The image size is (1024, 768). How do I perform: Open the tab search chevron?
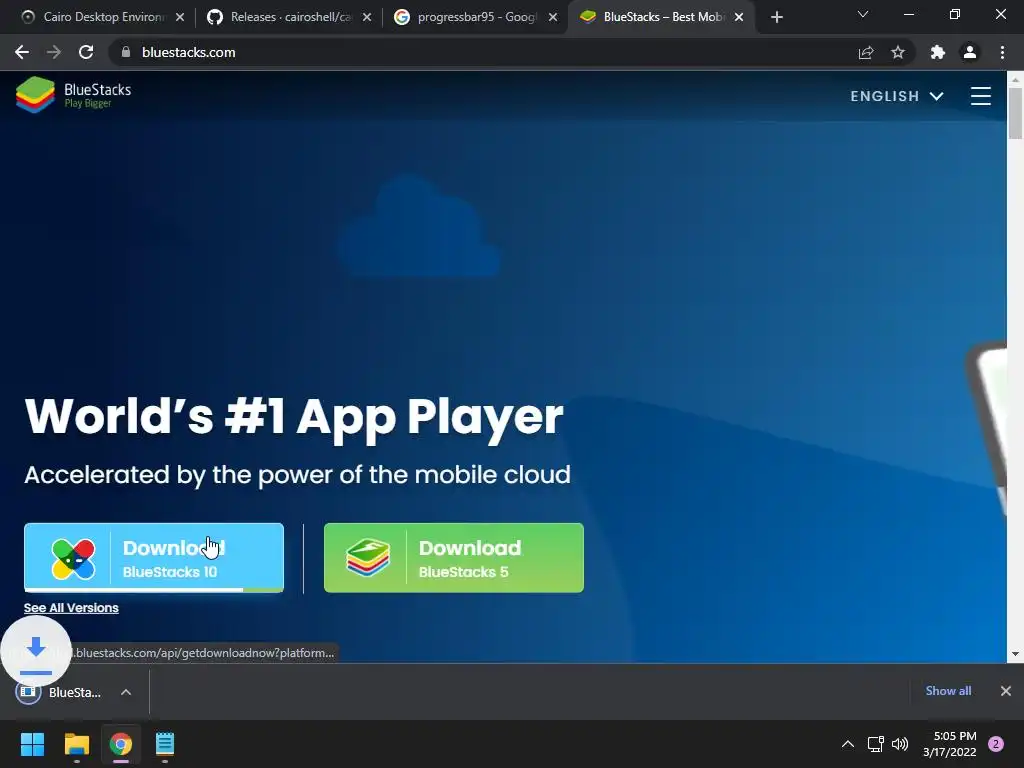pyautogui.click(x=863, y=14)
